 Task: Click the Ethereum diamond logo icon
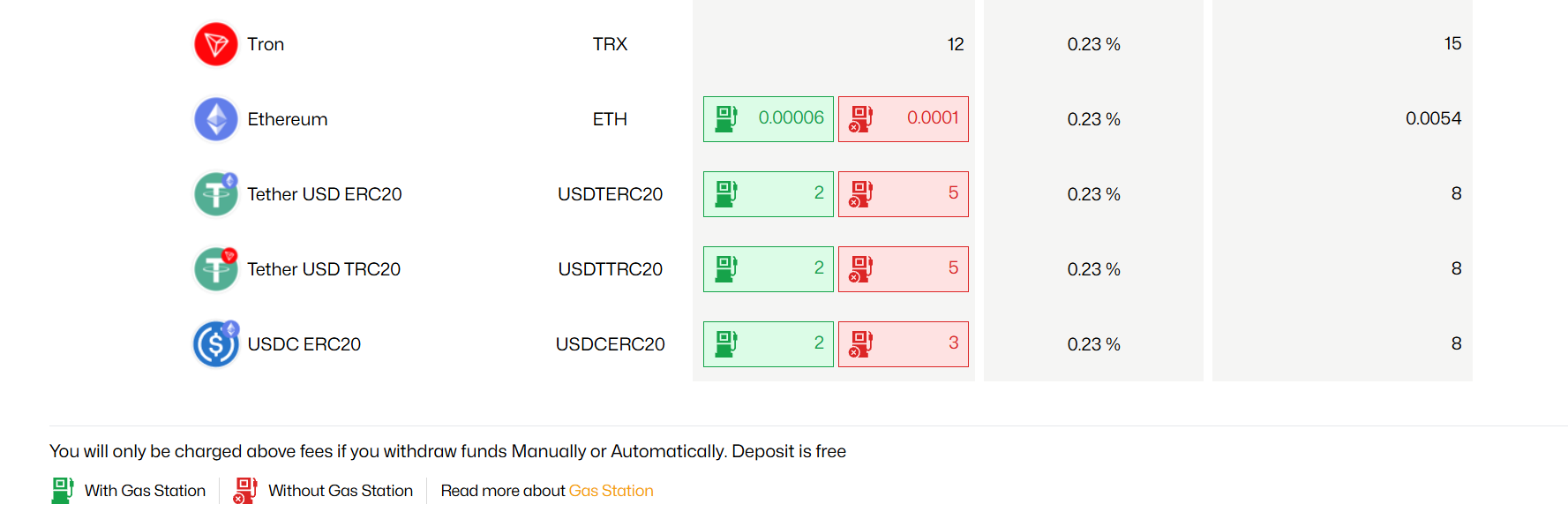[214, 118]
